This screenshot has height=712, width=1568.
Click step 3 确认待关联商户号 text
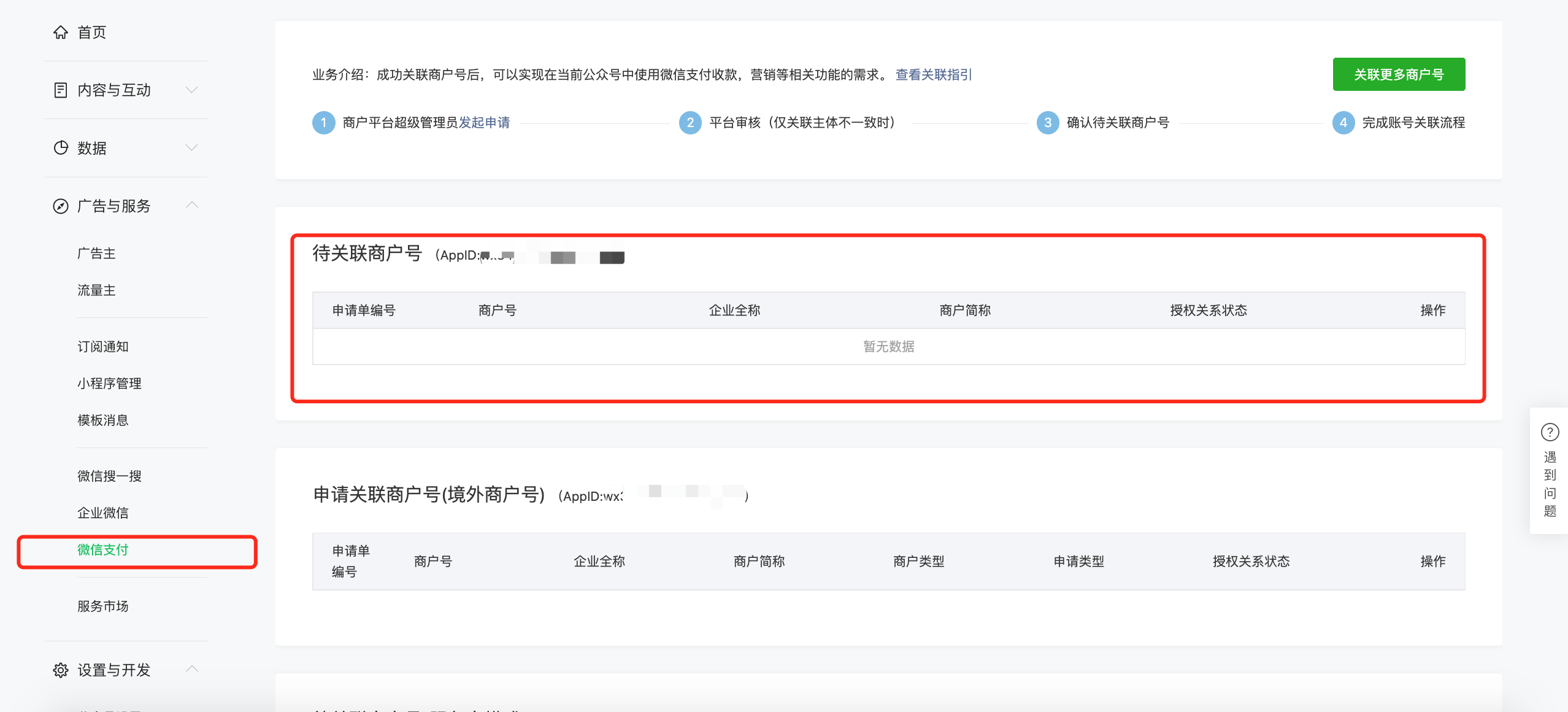click(1118, 123)
